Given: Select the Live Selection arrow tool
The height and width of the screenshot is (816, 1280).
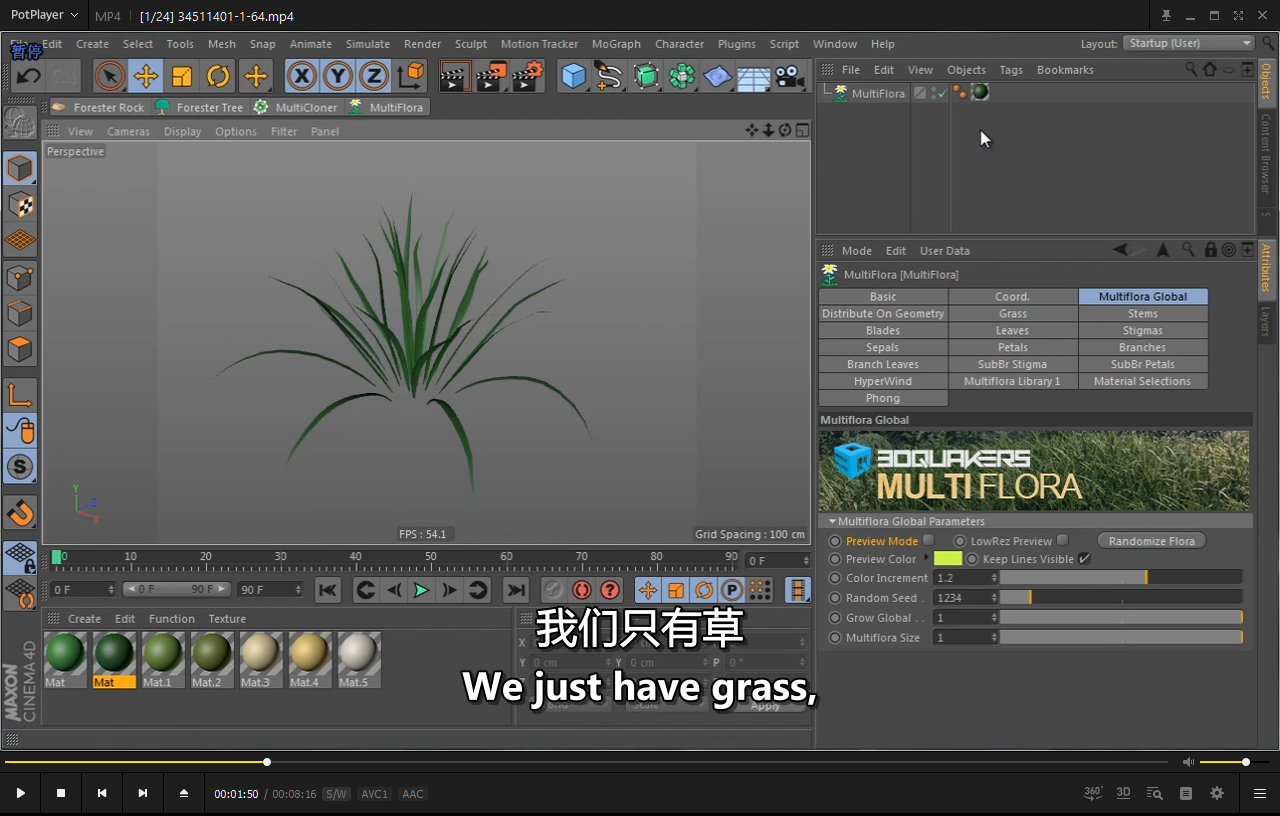Looking at the screenshot, I should click(x=109, y=76).
